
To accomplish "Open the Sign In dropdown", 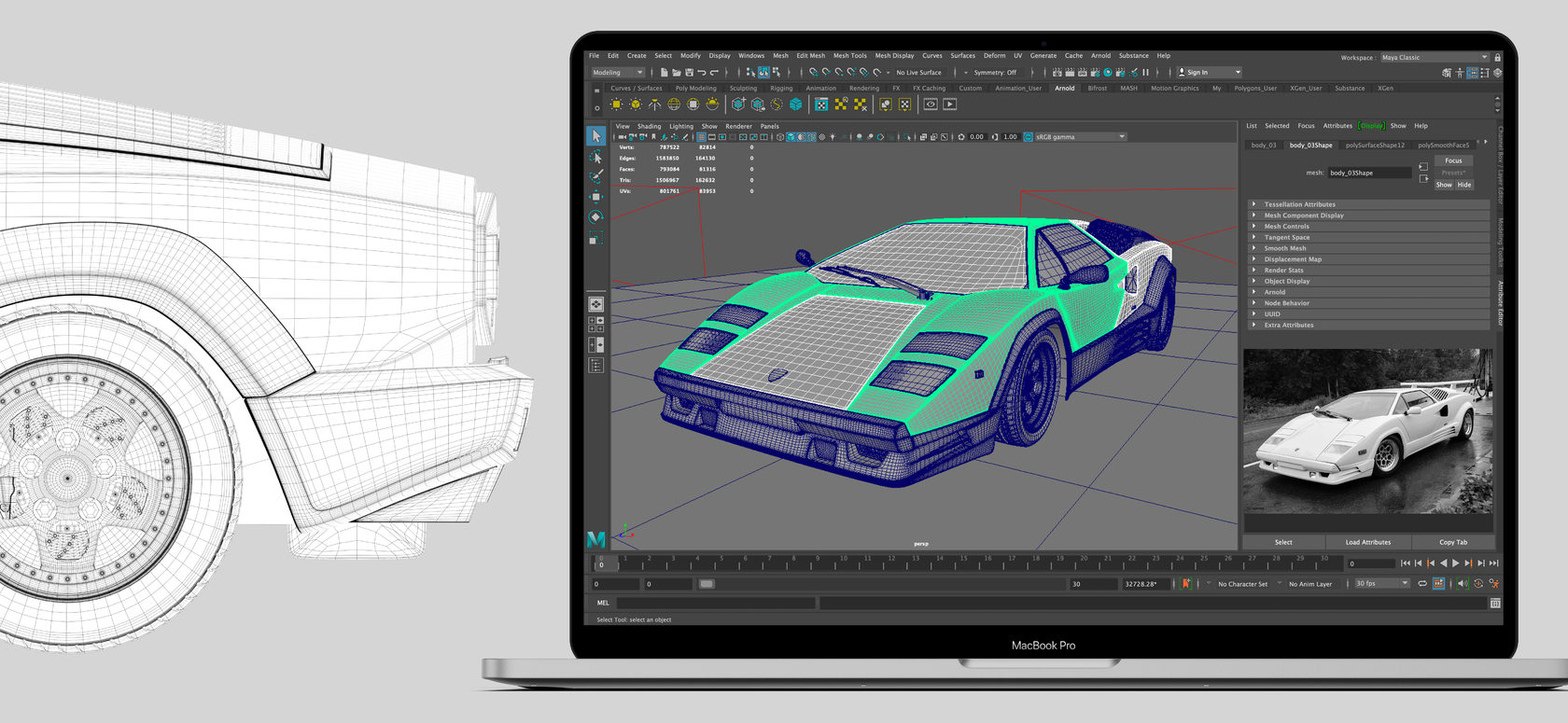I will coord(1210,72).
